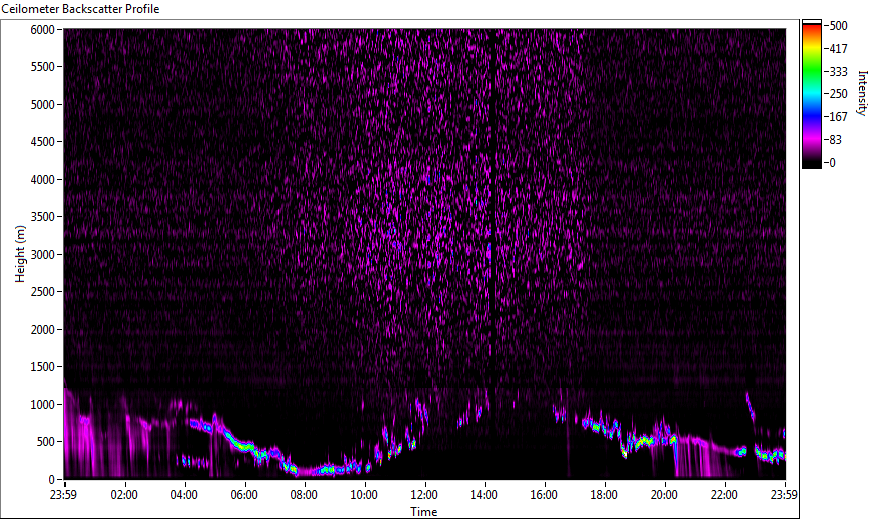This screenshot has height=519, width=872.
Task: Click the 2500 height axis value
Action: click(42, 292)
